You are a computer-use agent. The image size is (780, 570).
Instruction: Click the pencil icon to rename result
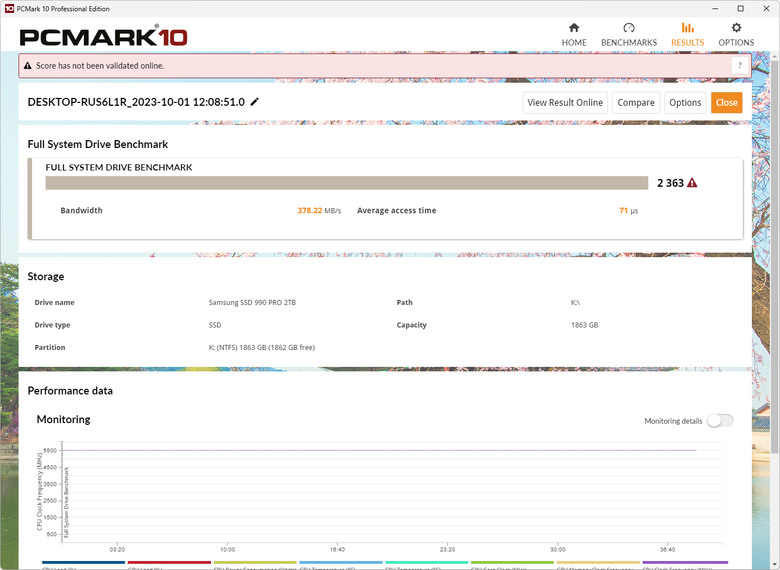click(x=255, y=101)
